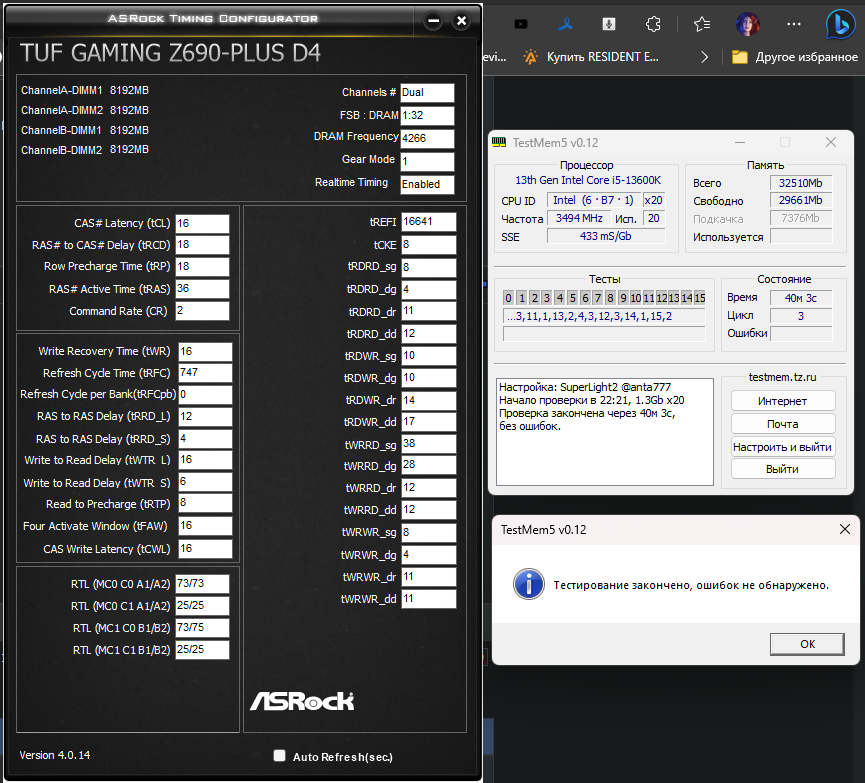Click the Свободно value 29661Mb

800,200
